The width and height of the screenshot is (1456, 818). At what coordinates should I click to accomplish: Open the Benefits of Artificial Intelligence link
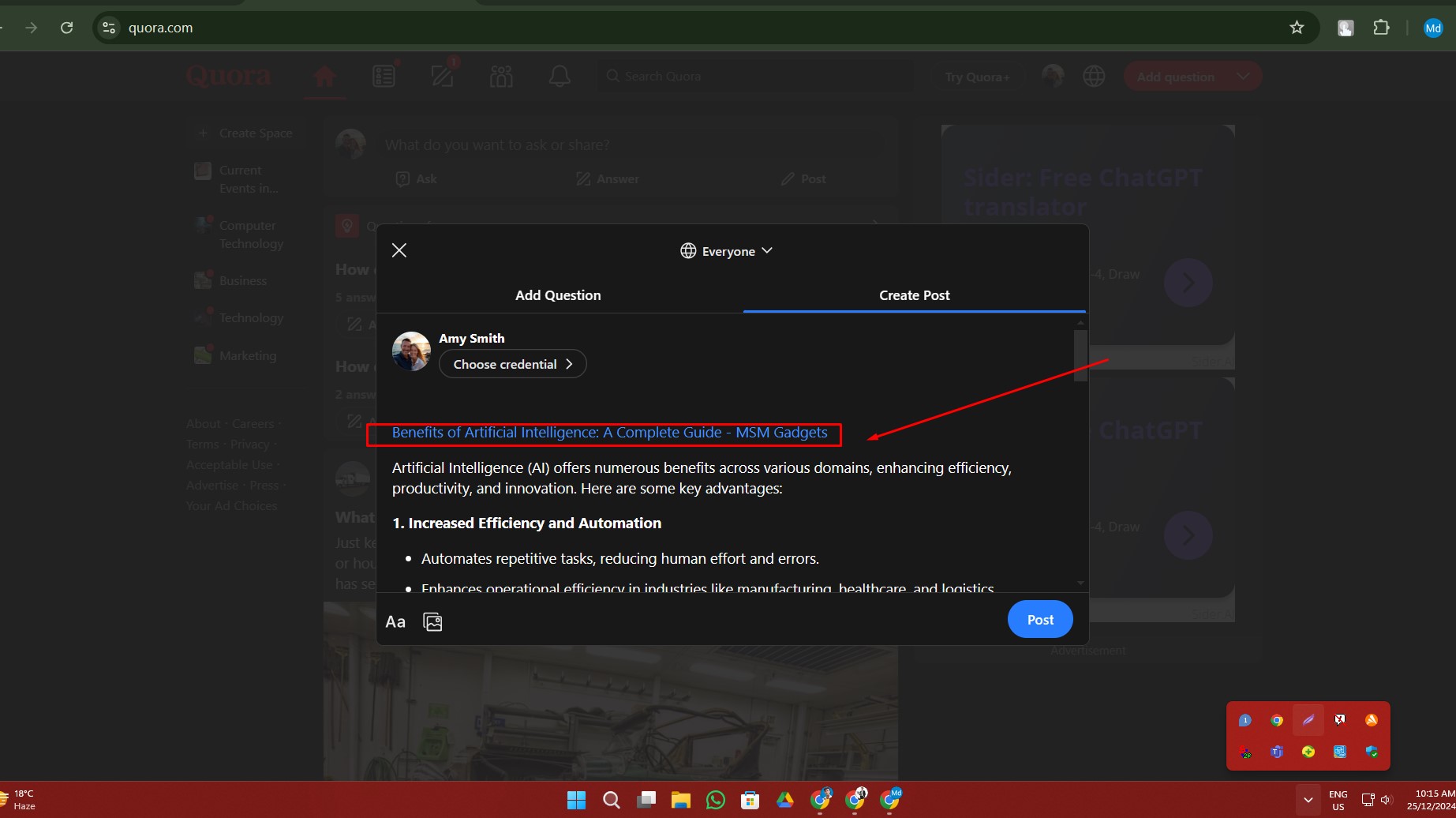(x=609, y=433)
